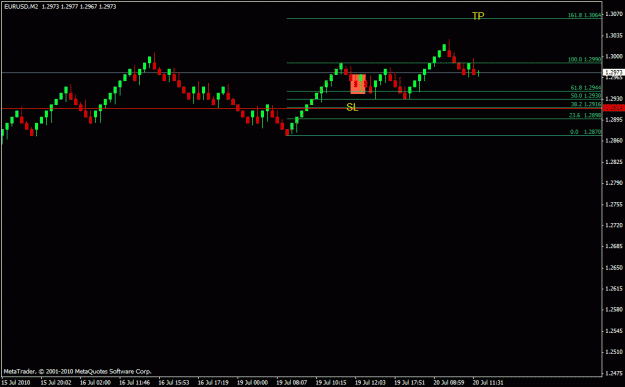Select the 38.2 Fibonacci level label
Viewport: 625px width, 387px height.
coord(586,104)
